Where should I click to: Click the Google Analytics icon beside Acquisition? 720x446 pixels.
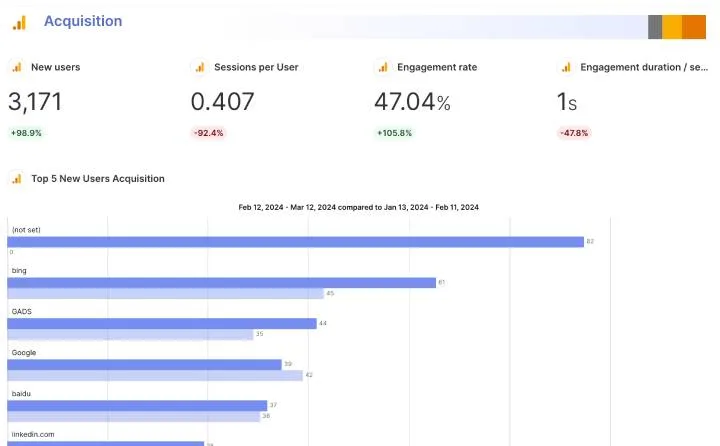tap(19, 23)
